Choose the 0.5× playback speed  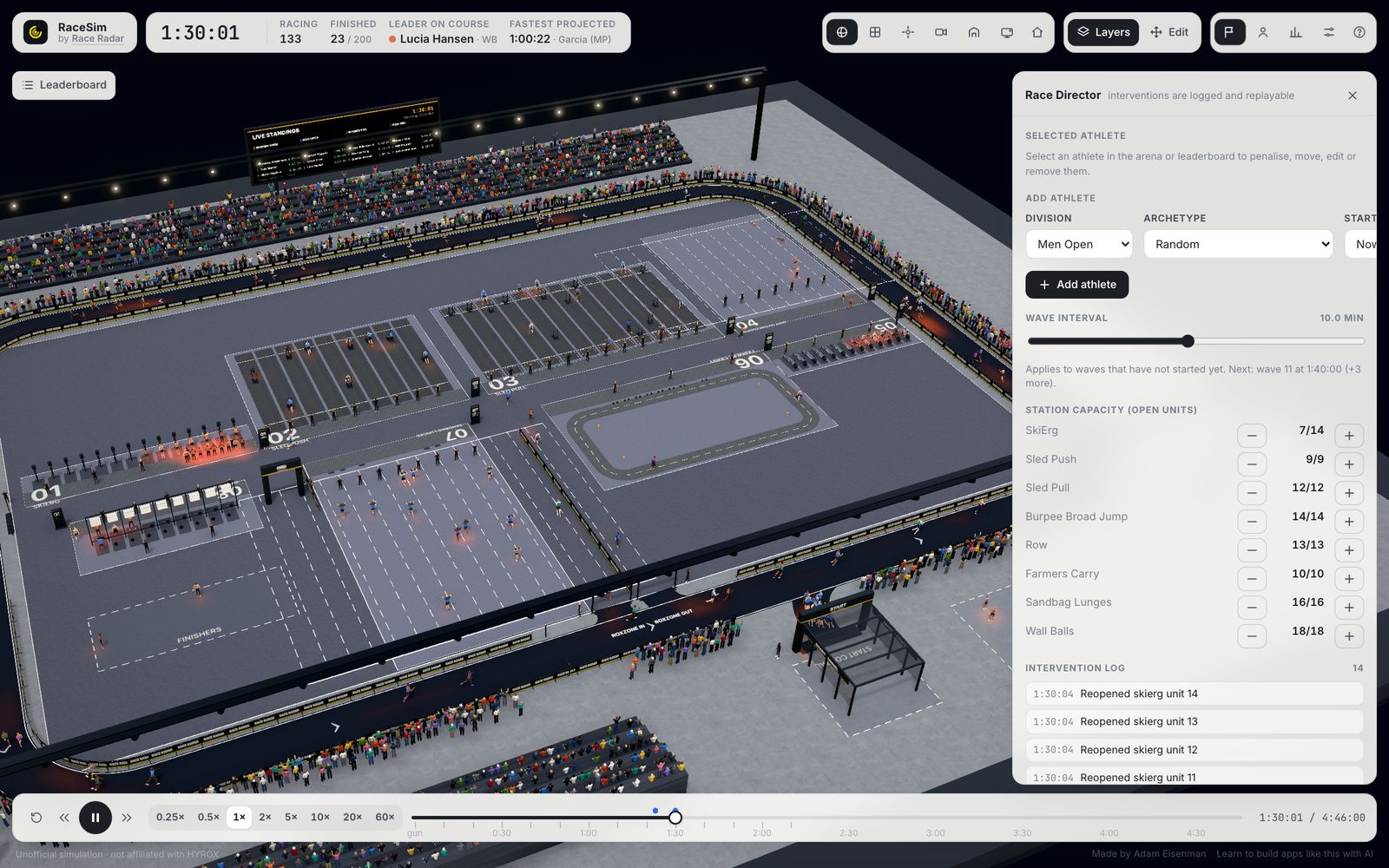click(208, 817)
